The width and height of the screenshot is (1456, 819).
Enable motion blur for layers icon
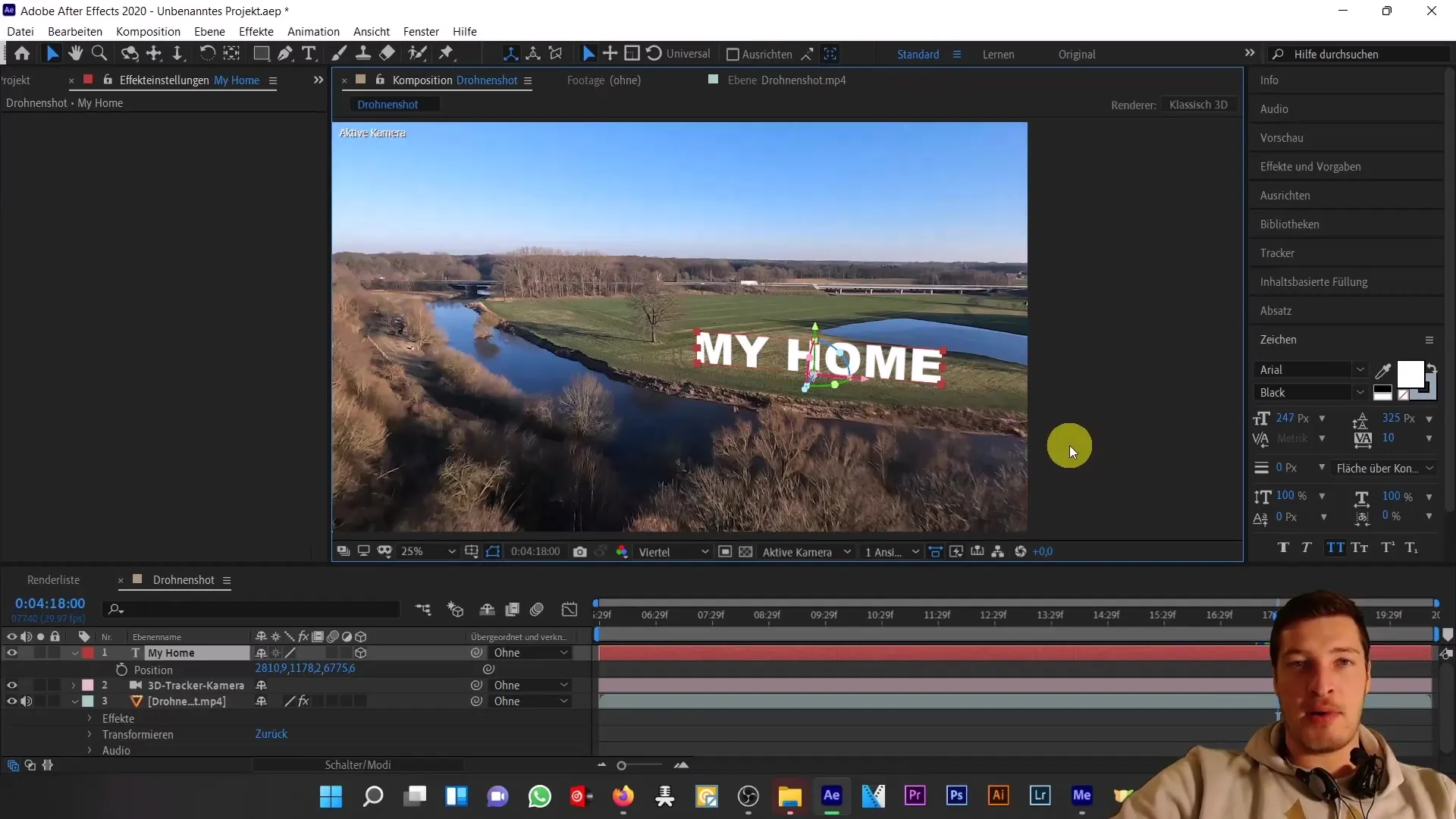pos(537,610)
